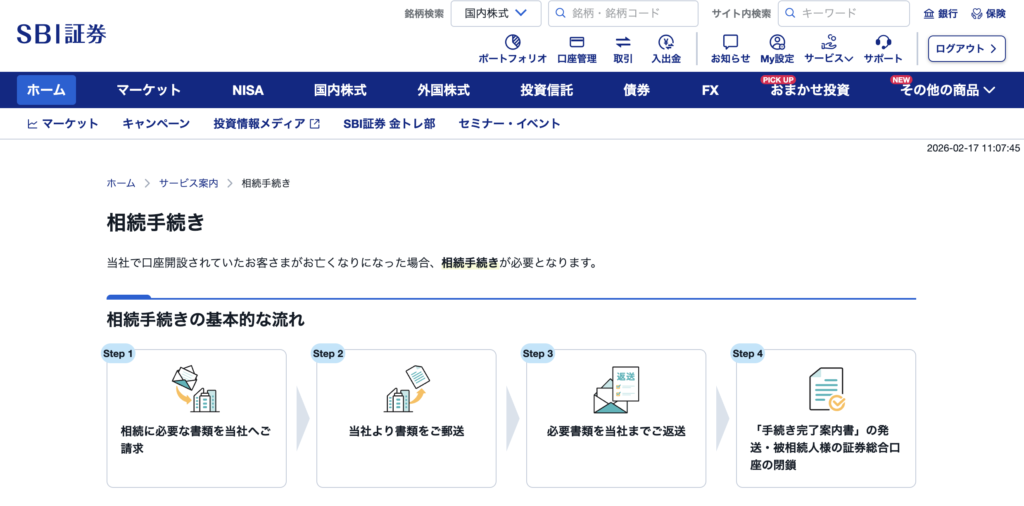Select the NISA navigation tab
The image size is (1024, 506).
point(248,90)
